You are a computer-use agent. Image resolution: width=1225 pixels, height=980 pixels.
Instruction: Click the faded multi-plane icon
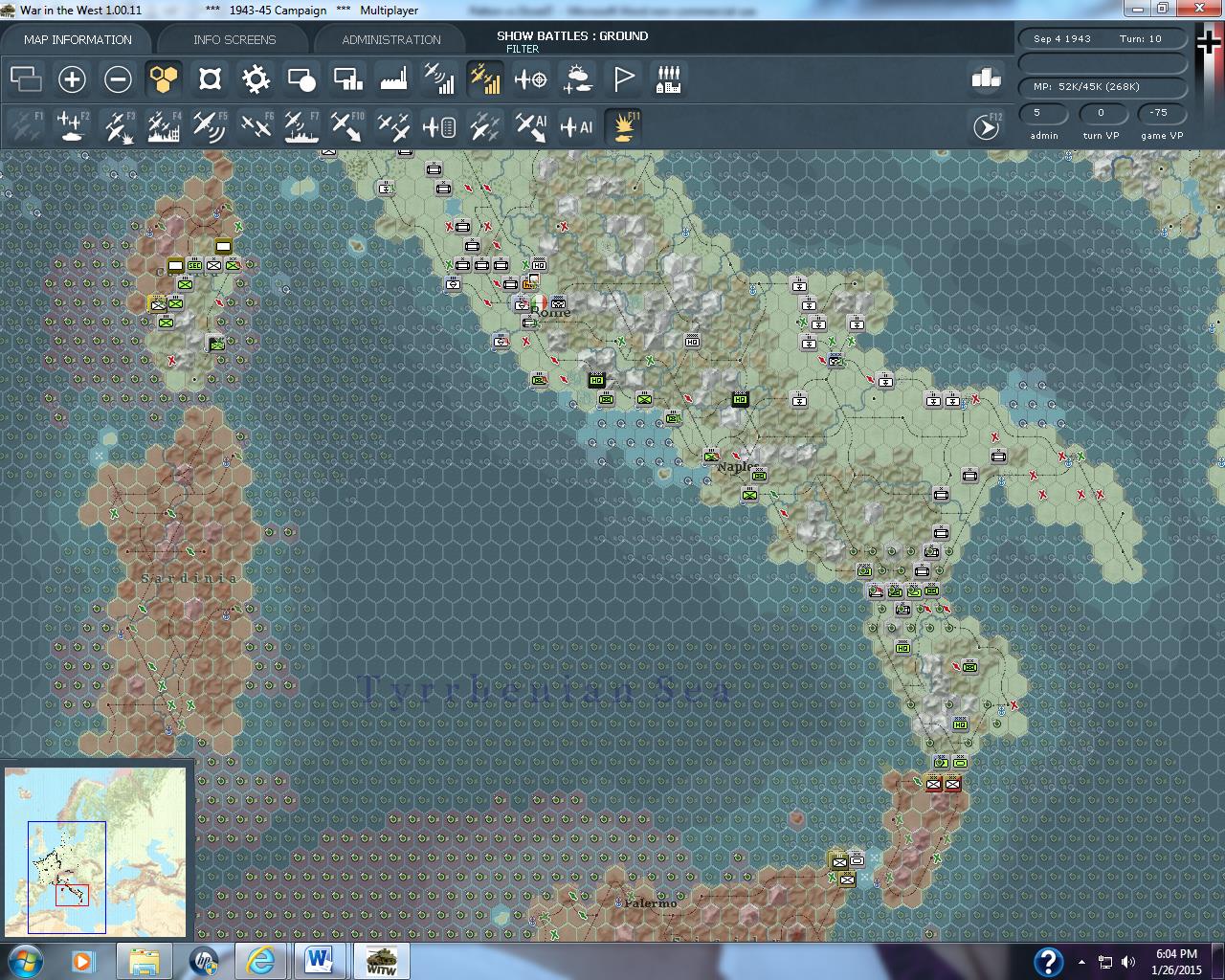(x=485, y=126)
